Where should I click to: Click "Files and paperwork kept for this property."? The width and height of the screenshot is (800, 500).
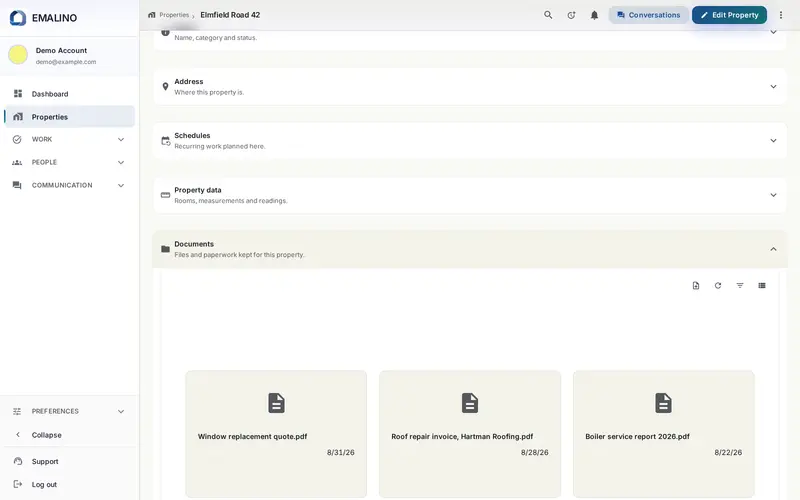point(239,255)
